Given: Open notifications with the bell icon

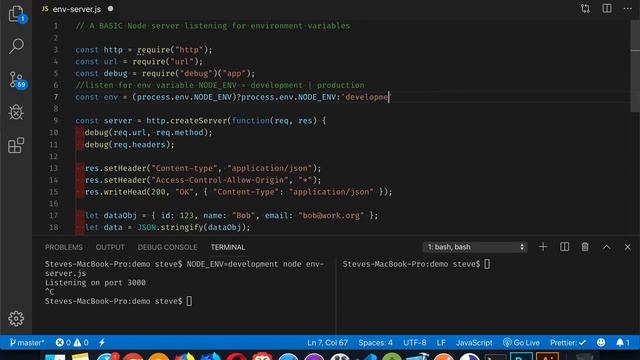Looking at the screenshot, I should [622, 342].
